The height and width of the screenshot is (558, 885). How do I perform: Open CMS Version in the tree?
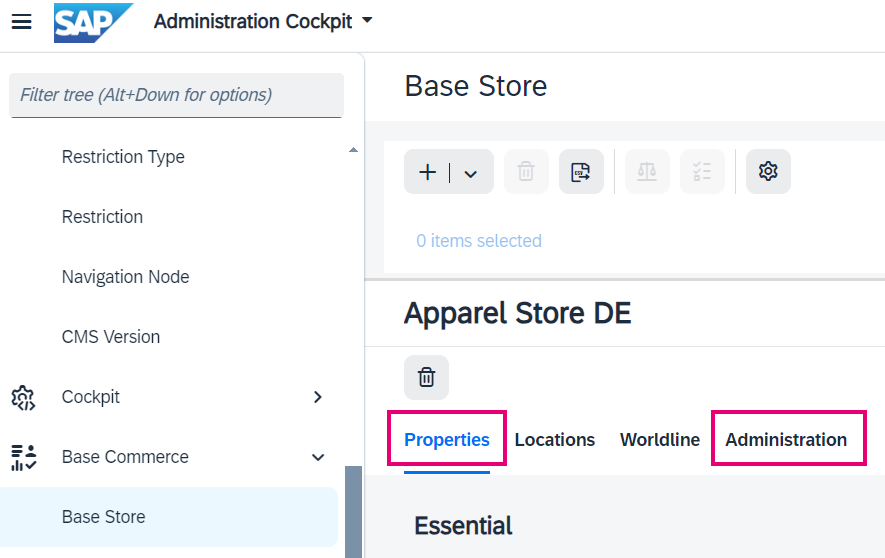[x=111, y=337]
